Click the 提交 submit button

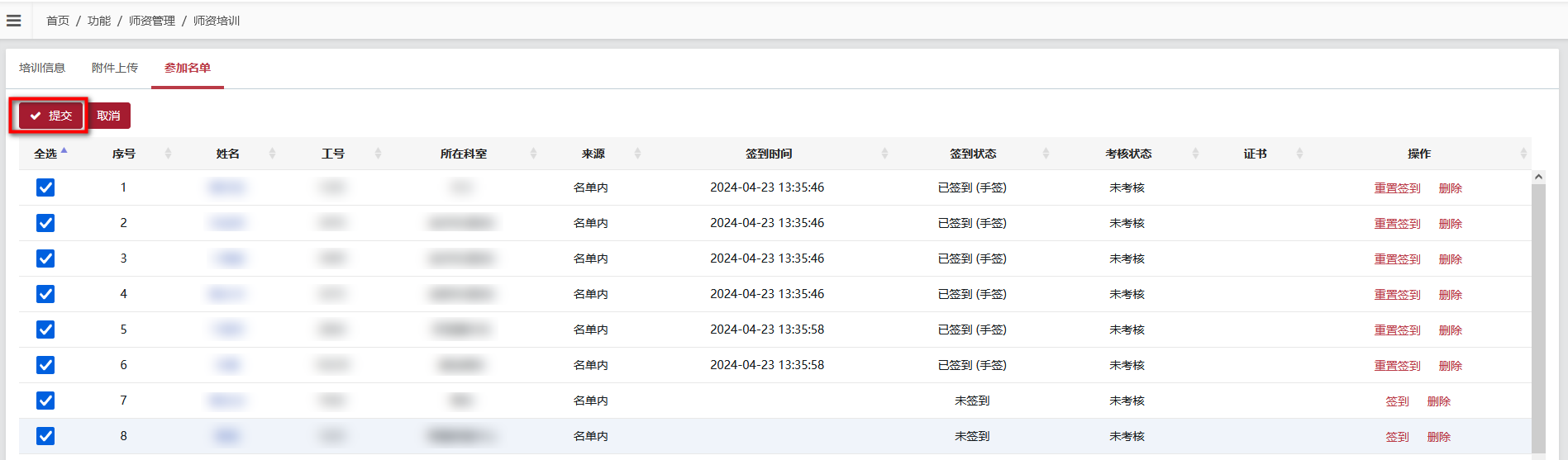coord(51,116)
